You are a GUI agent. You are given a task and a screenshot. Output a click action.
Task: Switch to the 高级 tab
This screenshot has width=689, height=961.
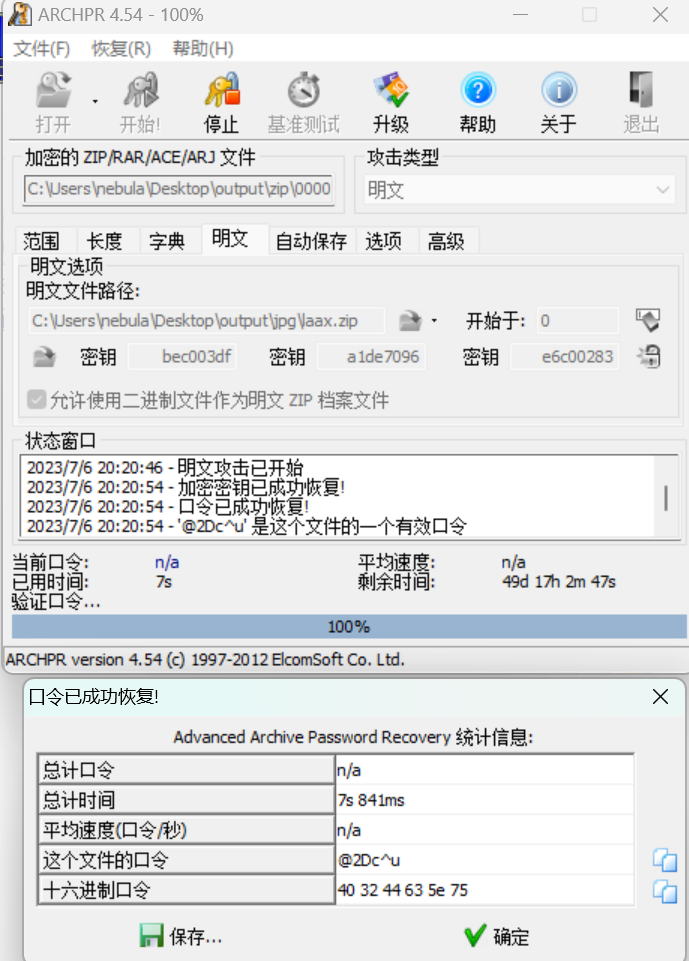tap(446, 241)
